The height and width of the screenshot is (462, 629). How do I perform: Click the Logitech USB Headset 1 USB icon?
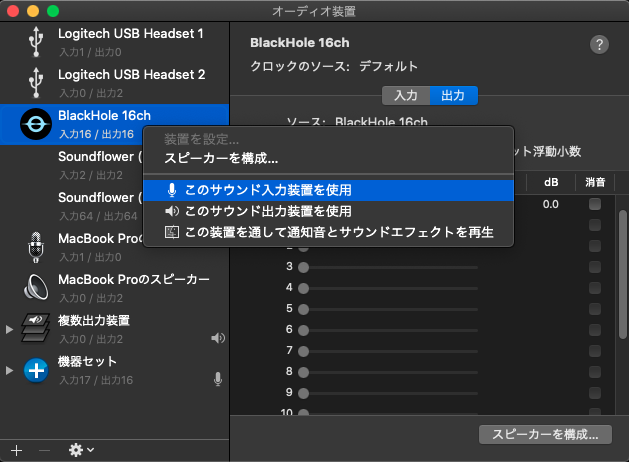click(x=36, y=42)
